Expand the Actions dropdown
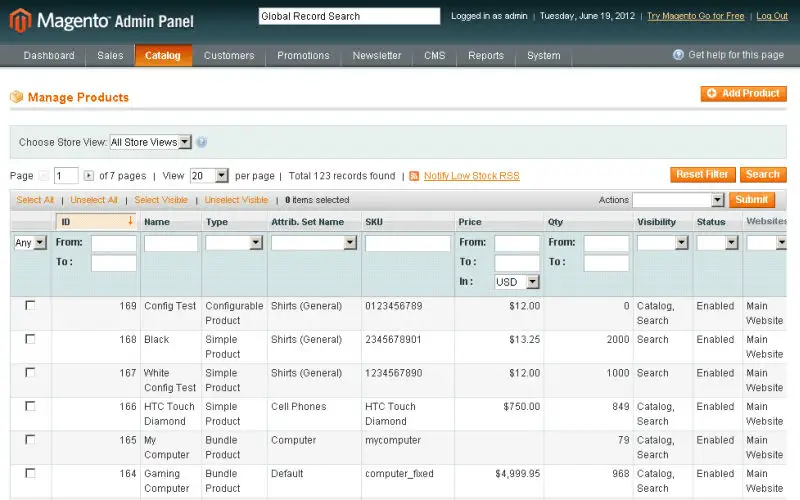 tap(677, 200)
